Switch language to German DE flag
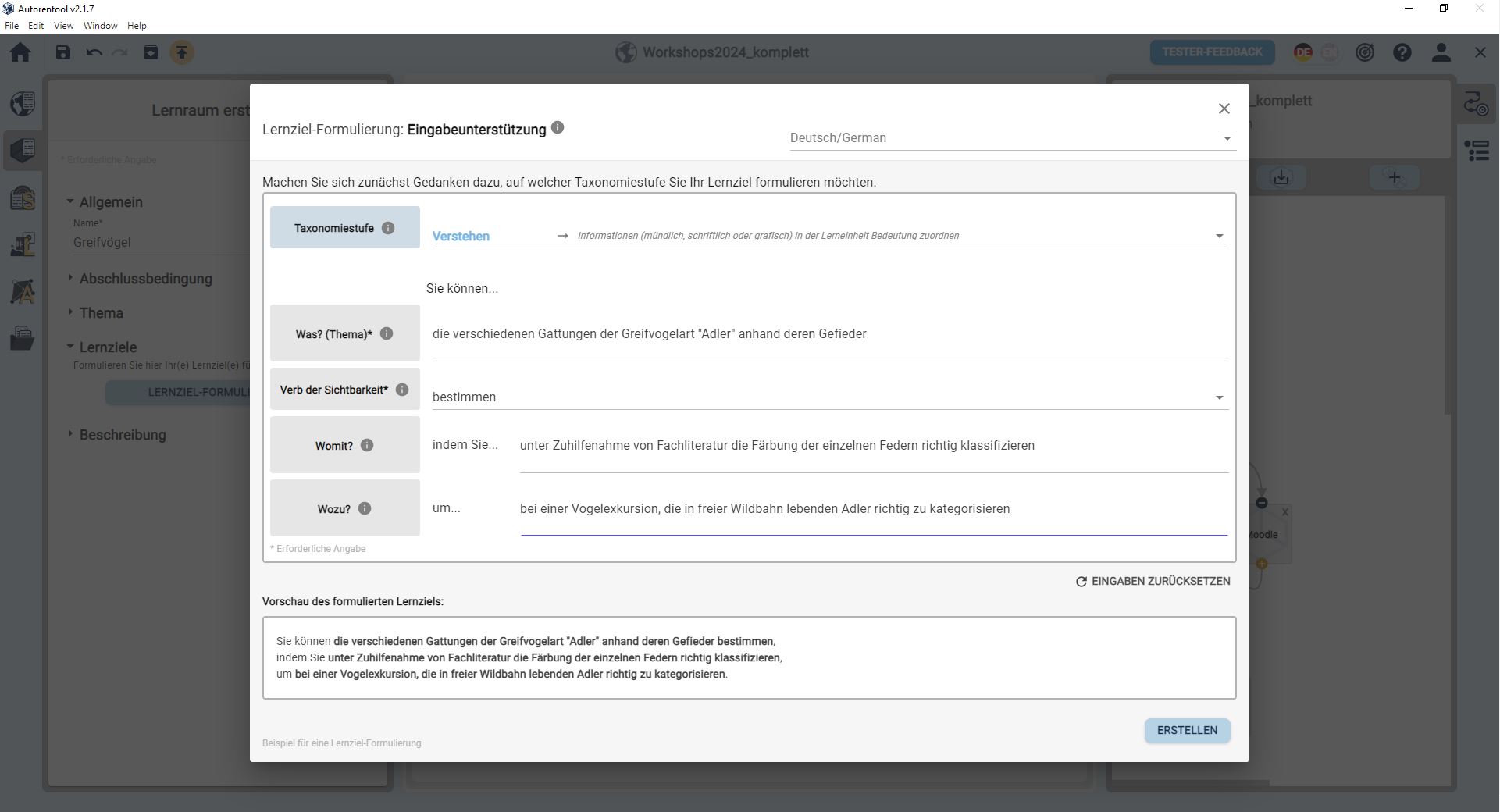This screenshot has height=812, width=1500. (x=1302, y=52)
